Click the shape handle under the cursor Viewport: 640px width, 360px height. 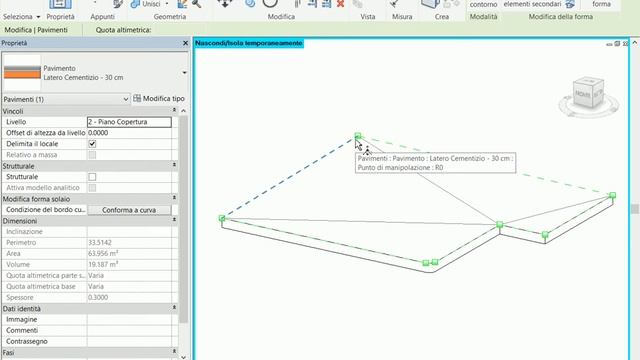(x=358, y=136)
